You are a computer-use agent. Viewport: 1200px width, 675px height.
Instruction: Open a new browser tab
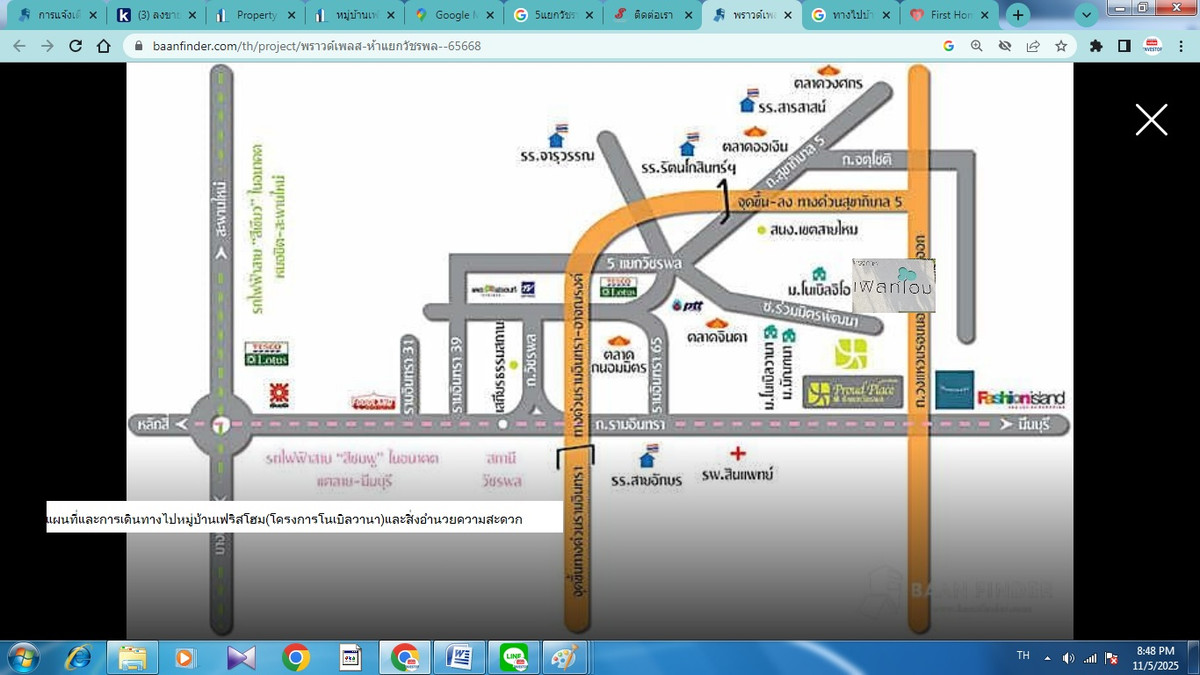[1018, 15]
